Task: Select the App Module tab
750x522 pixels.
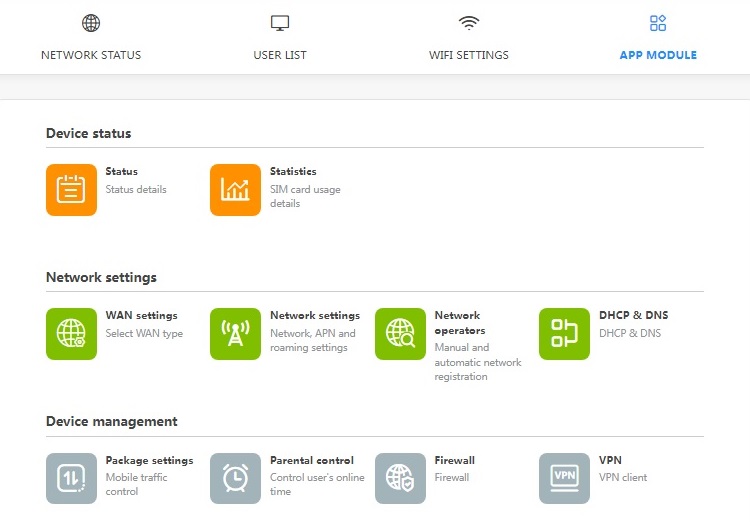Action: (x=658, y=37)
